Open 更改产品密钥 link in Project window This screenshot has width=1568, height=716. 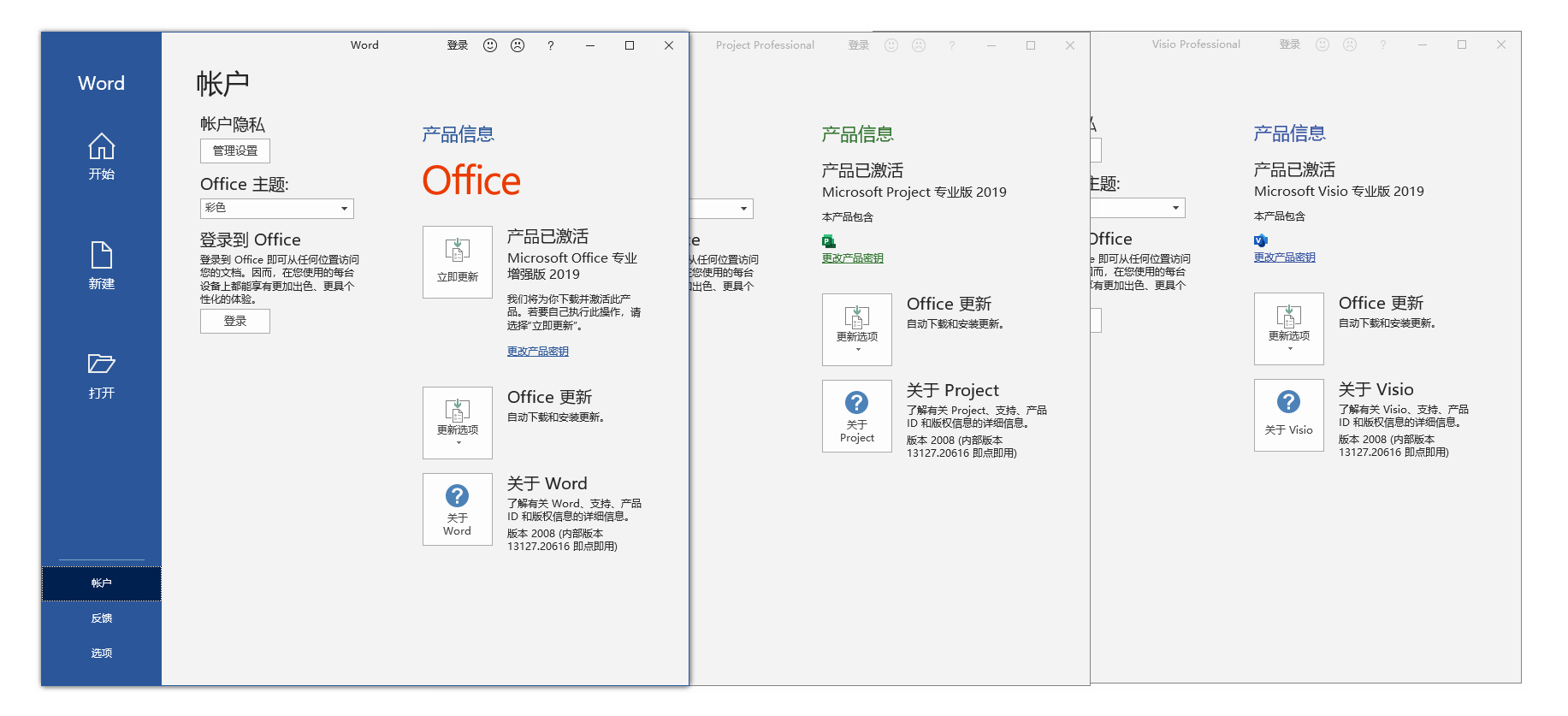coord(853,258)
